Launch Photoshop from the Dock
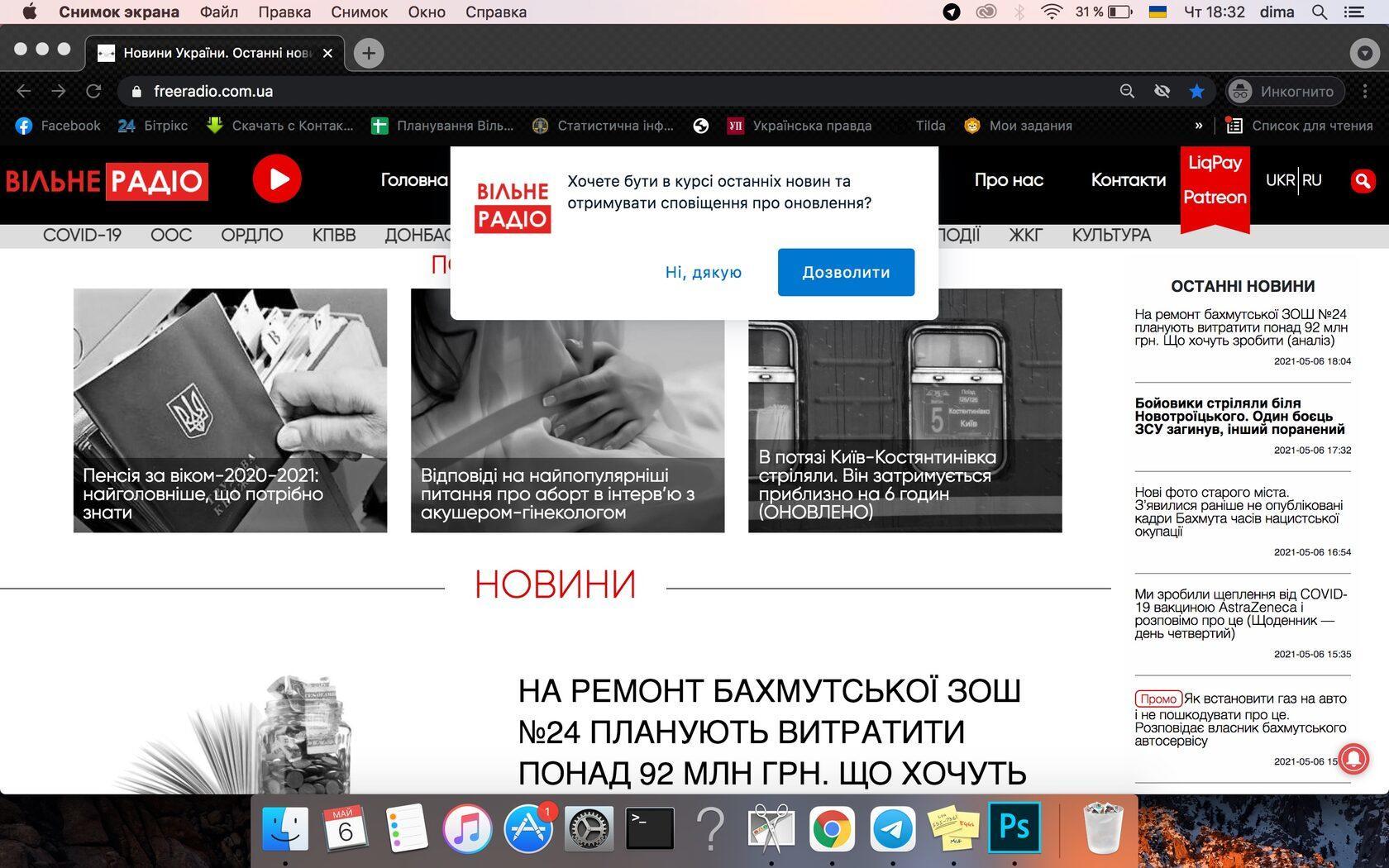 pyautogui.click(x=1014, y=828)
